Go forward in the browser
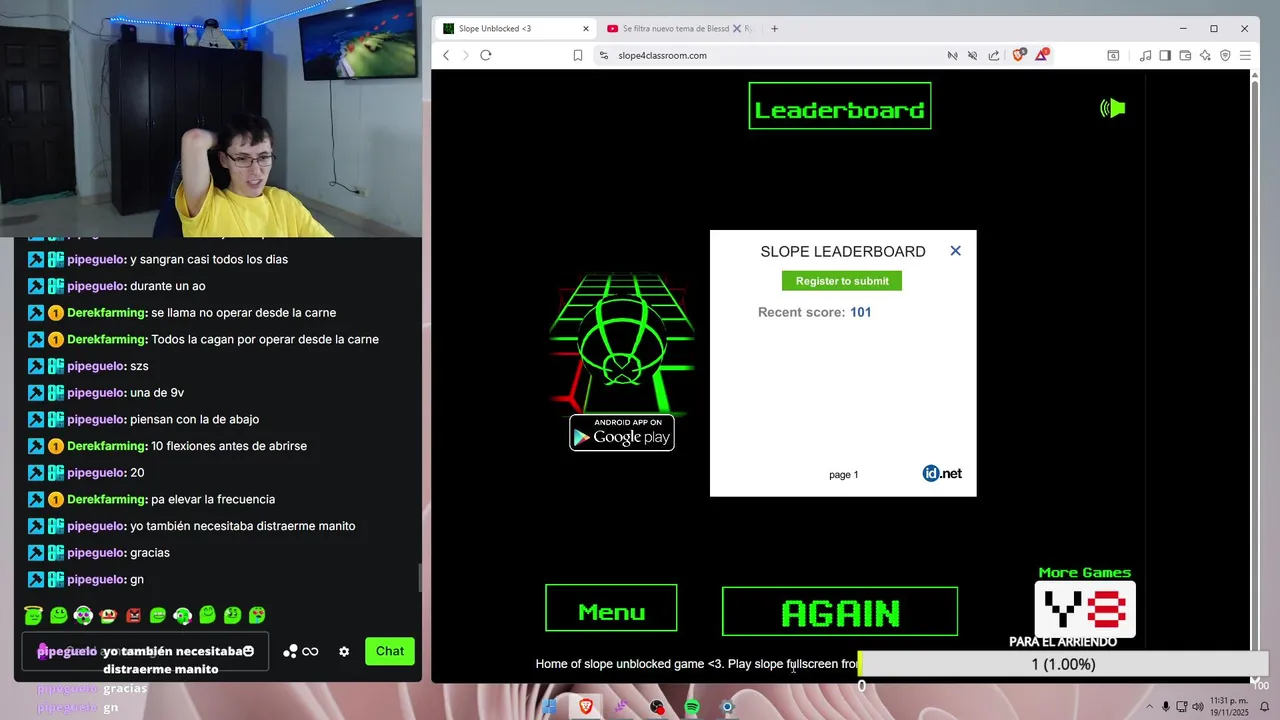 tap(465, 55)
